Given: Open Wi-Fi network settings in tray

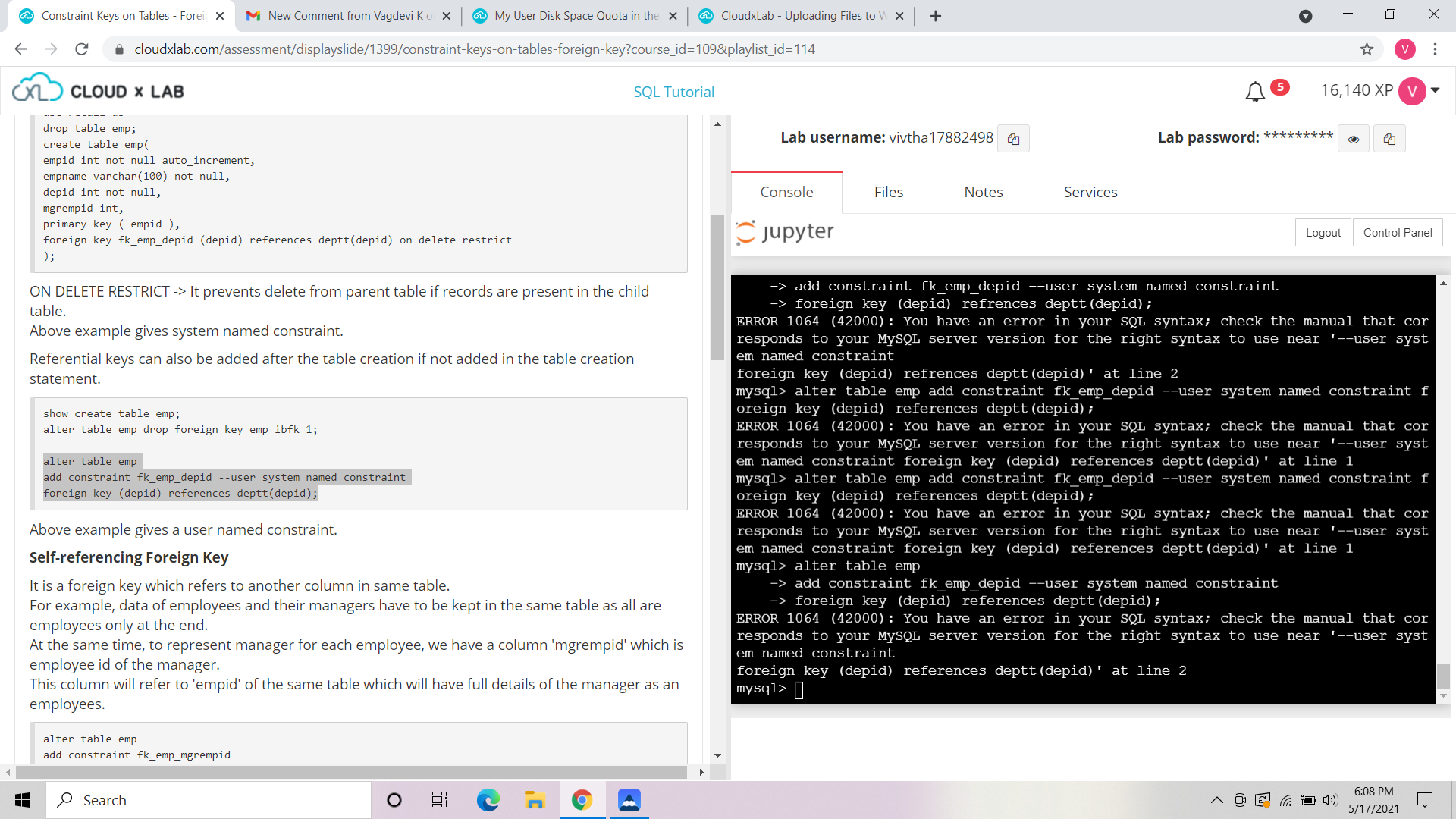Looking at the screenshot, I should 1286,800.
